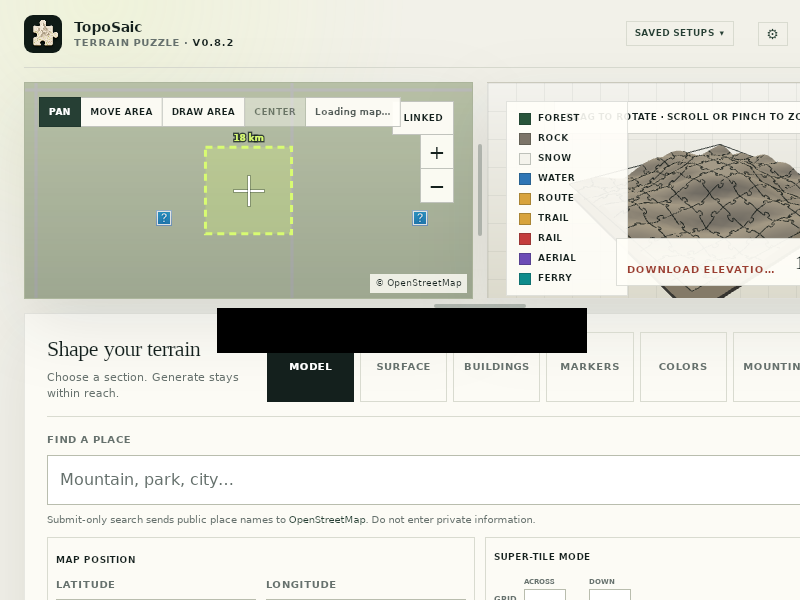Image resolution: width=800 pixels, height=600 pixels.
Task: Click the Ferry color swatch
Action: click(525, 279)
